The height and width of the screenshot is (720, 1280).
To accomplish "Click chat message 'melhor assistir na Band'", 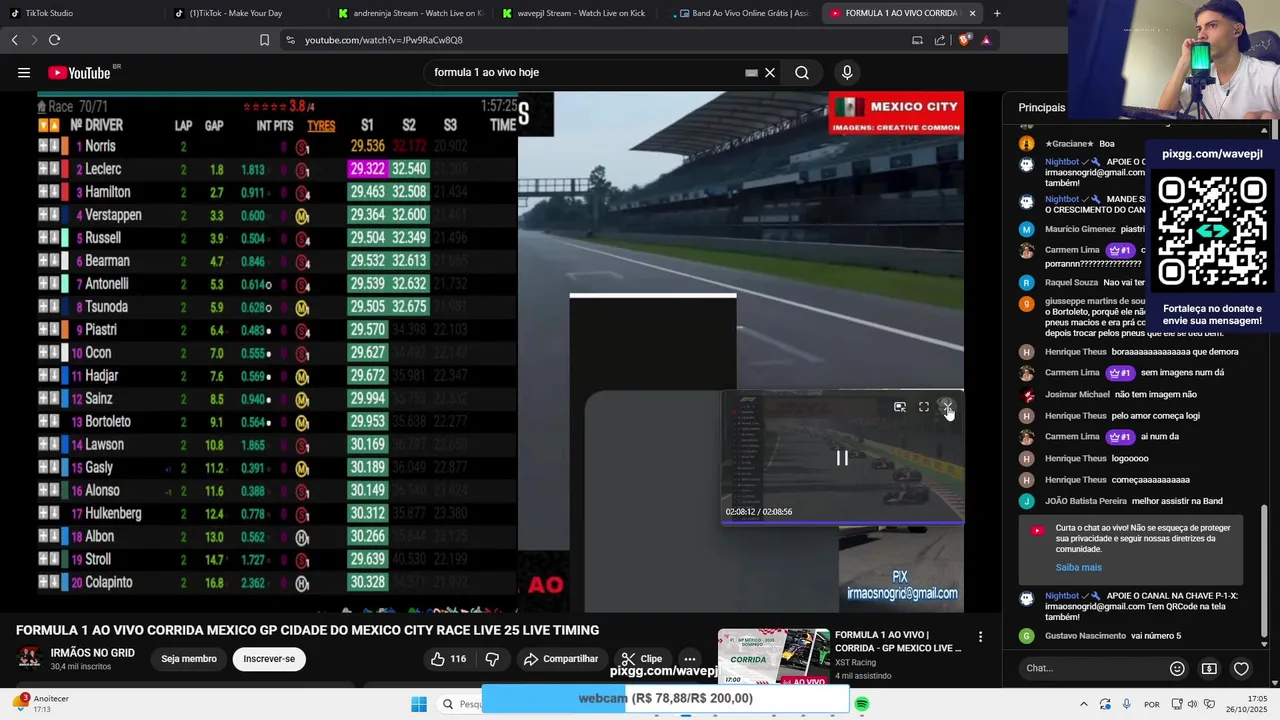I will (1177, 501).
